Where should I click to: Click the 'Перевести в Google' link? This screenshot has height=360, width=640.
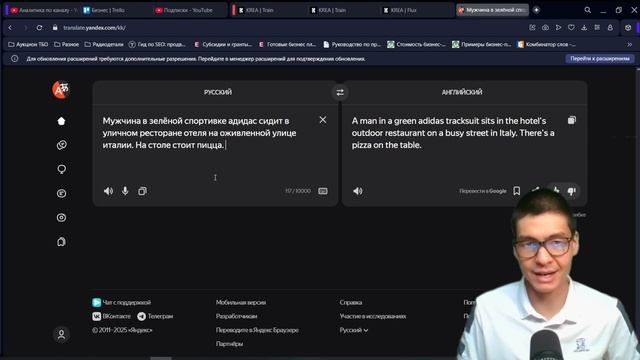(x=482, y=191)
